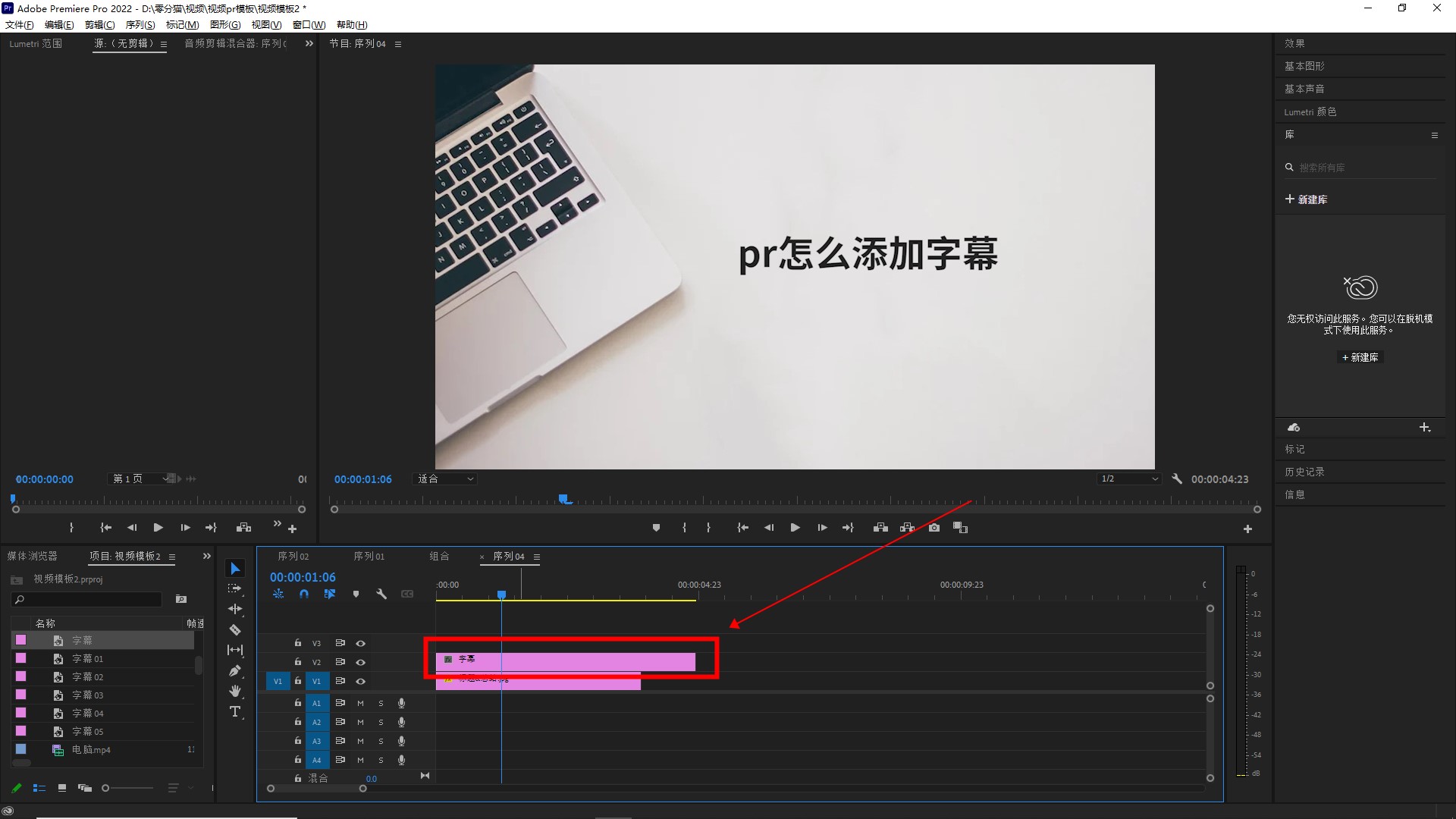Play the program monitor preview

(x=795, y=528)
